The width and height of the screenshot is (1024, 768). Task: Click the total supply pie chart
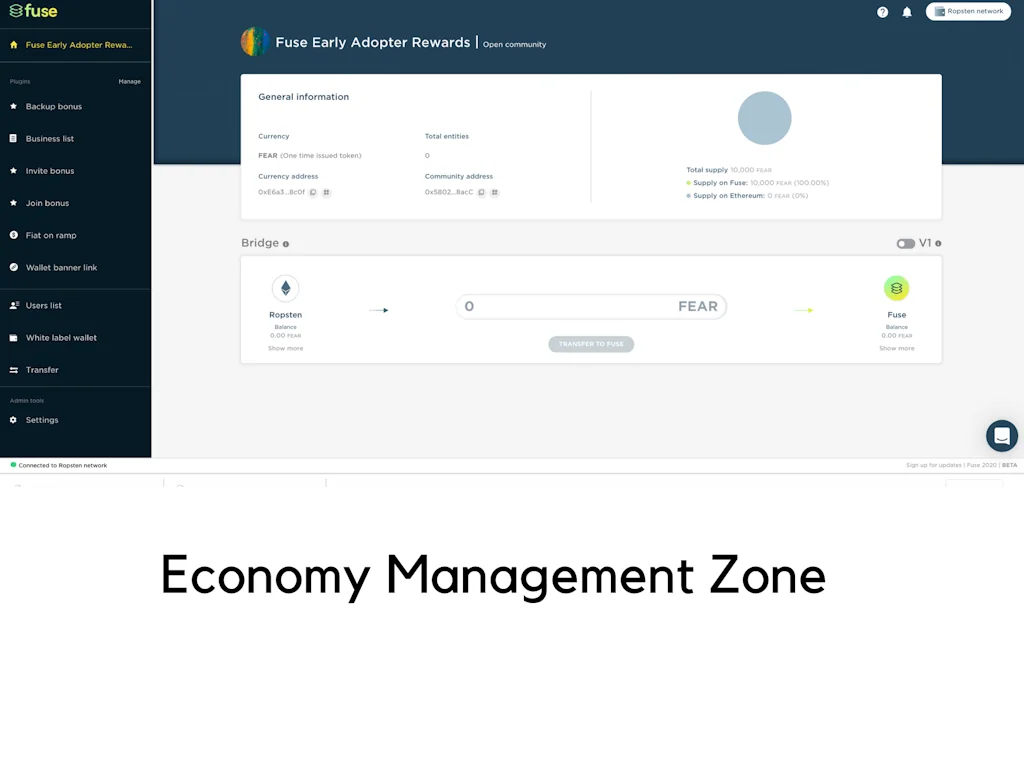[765, 118]
